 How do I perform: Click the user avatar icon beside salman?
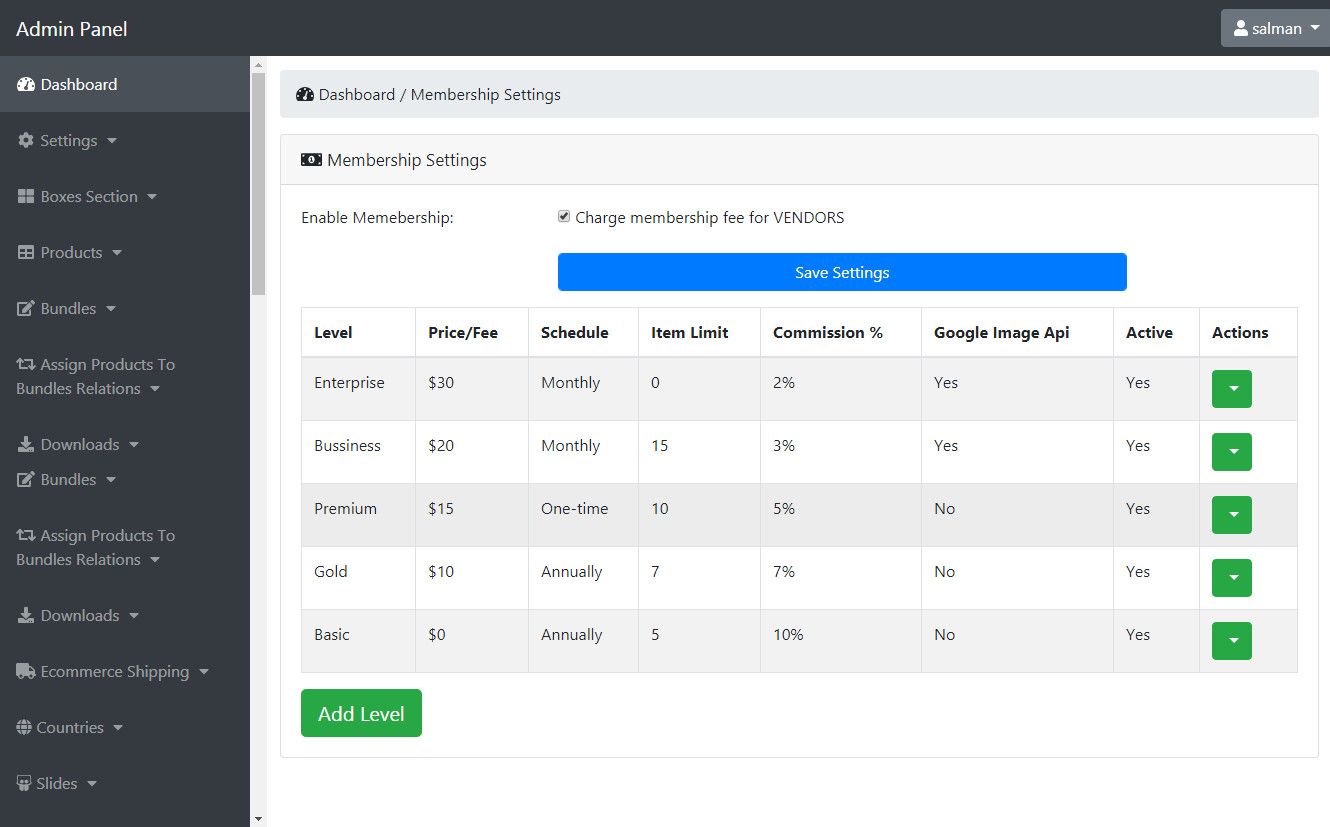pyautogui.click(x=1241, y=28)
